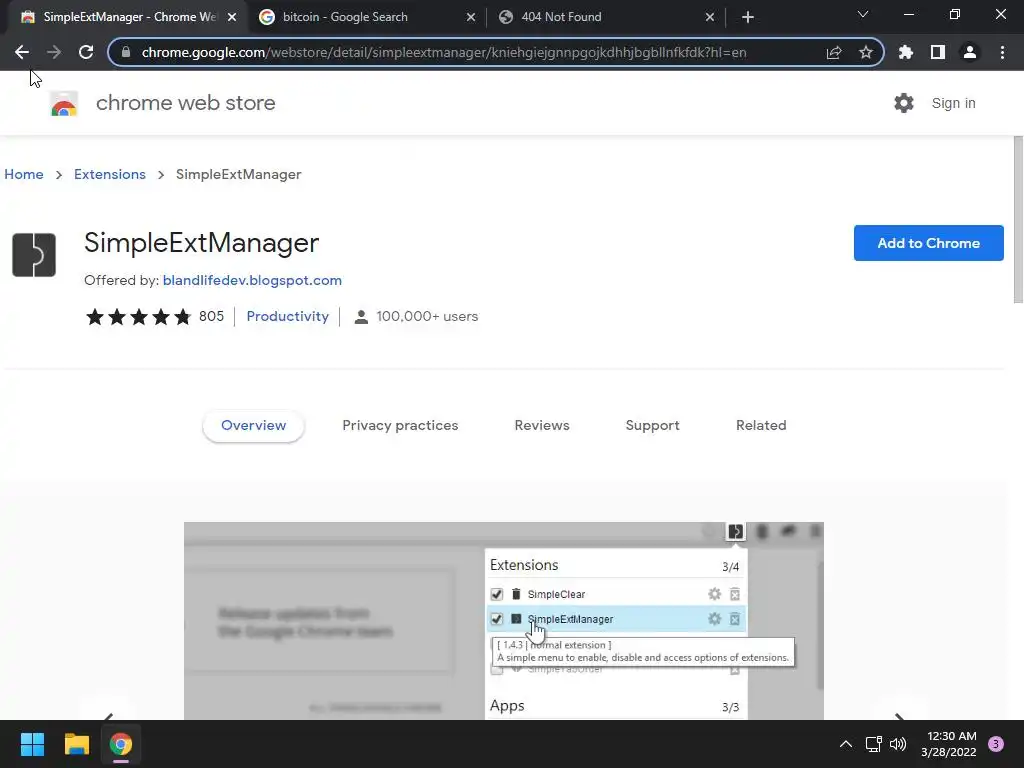Image resolution: width=1024 pixels, height=768 pixels.
Task: Open blandlifedev.blogspot.com developer link
Action: click(252, 280)
